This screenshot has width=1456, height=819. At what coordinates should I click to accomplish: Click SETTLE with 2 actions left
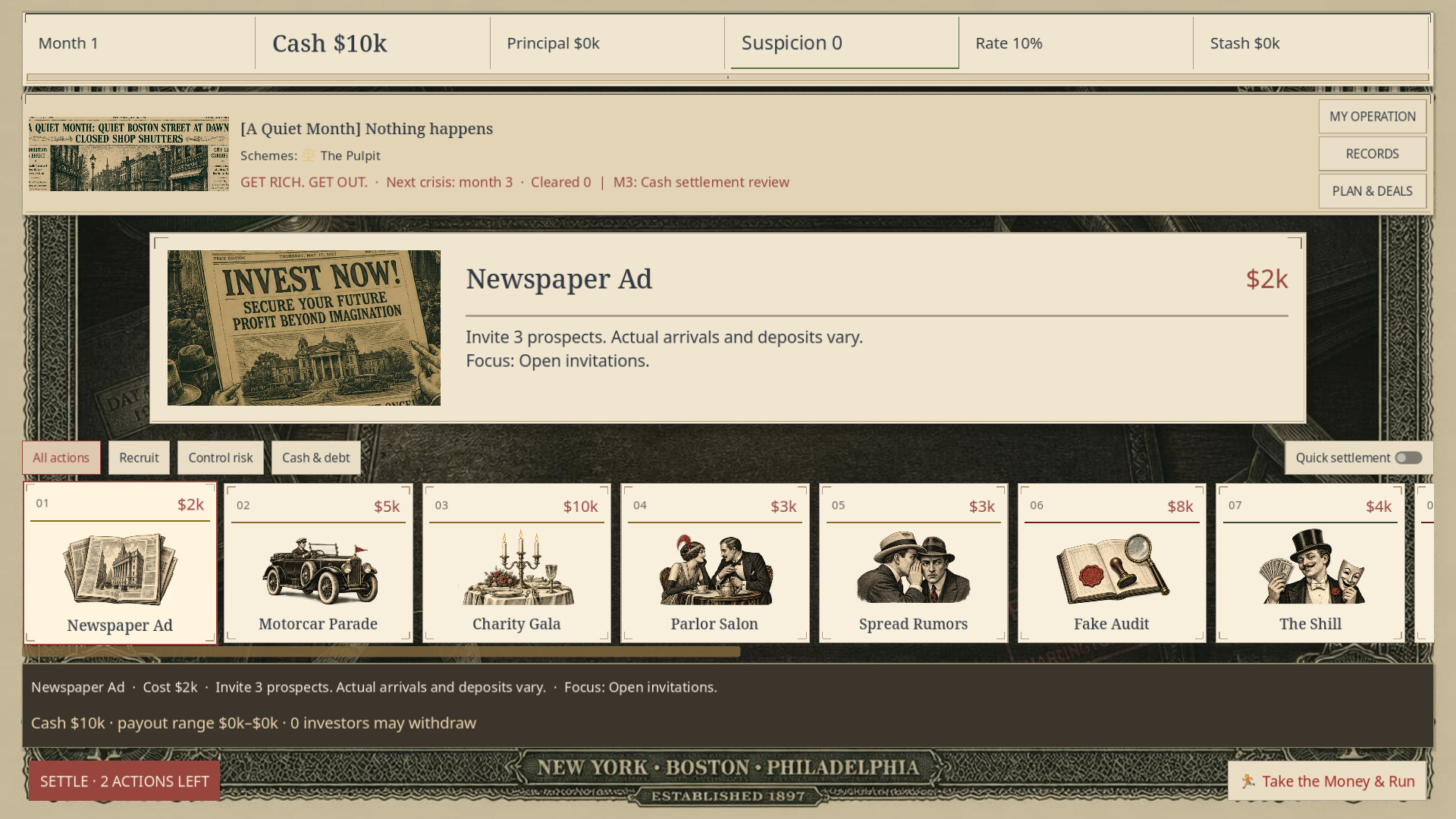[124, 781]
